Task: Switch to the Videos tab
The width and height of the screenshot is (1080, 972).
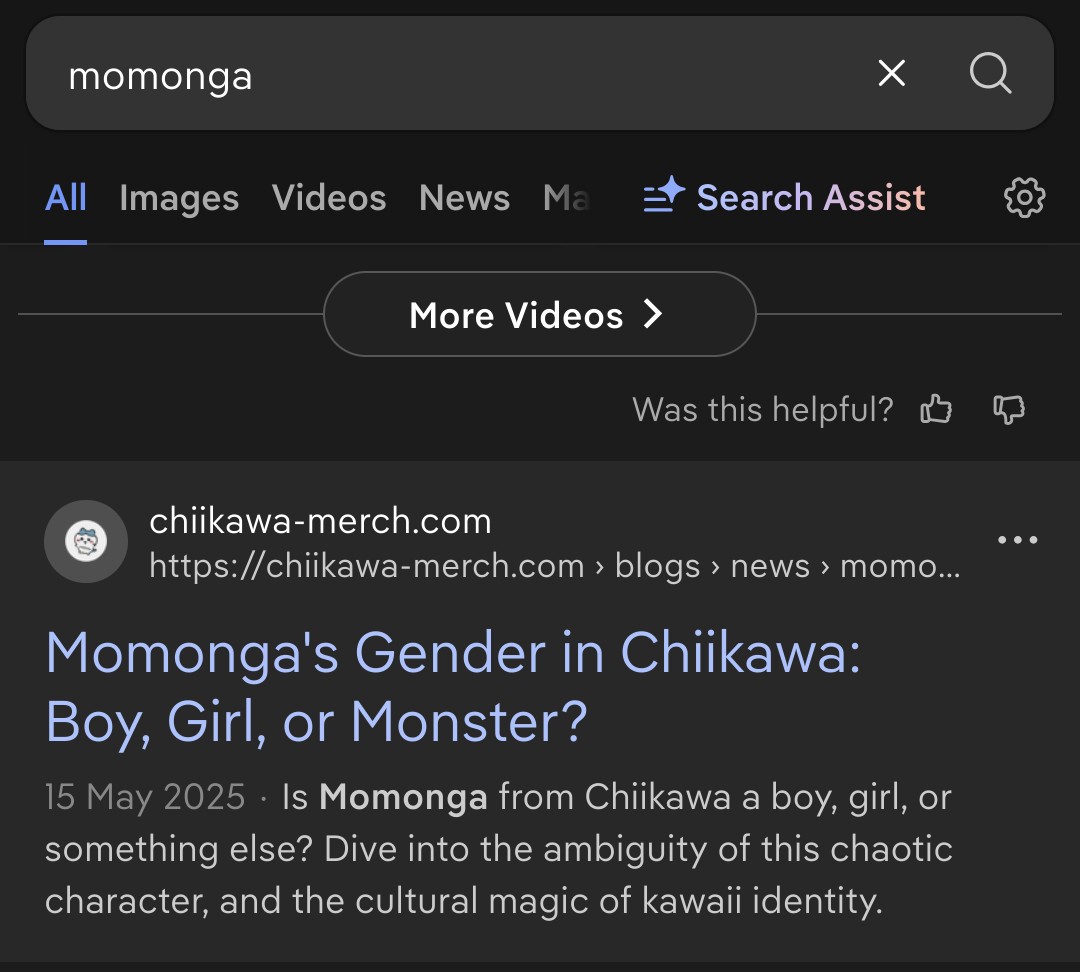Action: pyautogui.click(x=329, y=198)
